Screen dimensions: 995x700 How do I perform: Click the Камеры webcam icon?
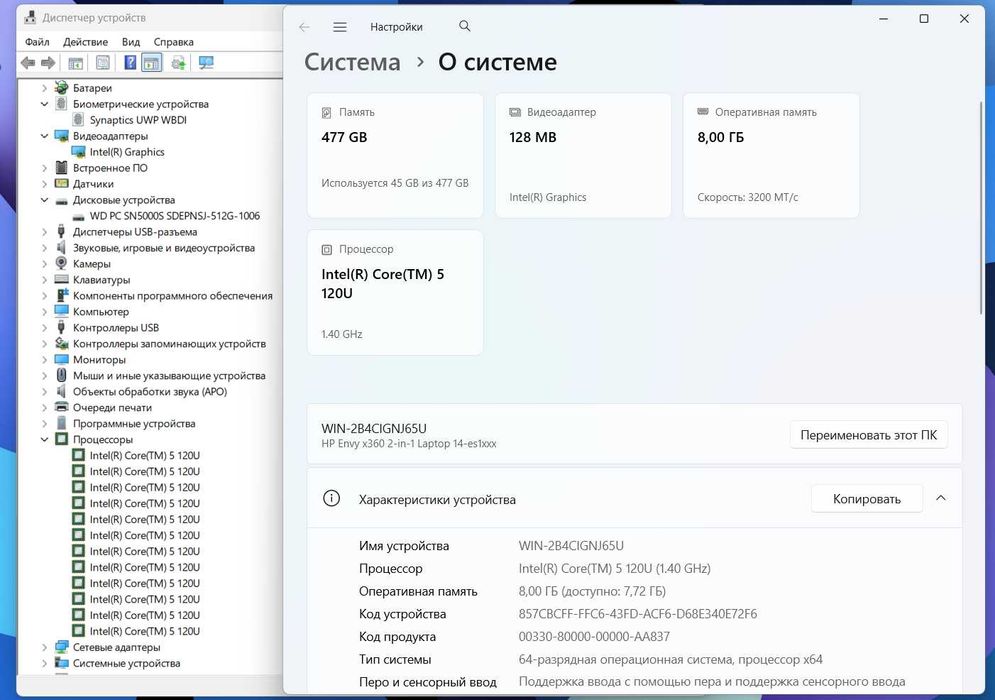coord(62,263)
